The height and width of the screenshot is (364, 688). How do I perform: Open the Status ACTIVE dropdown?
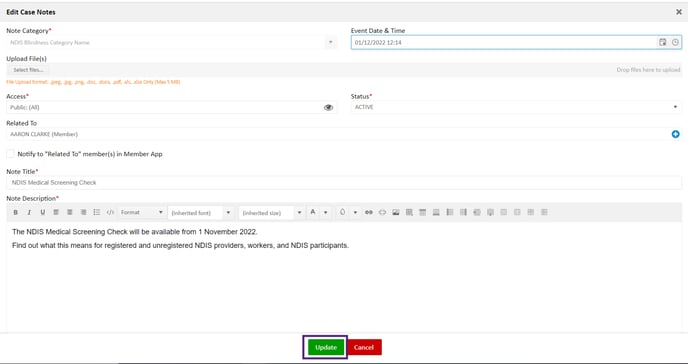[x=516, y=107]
